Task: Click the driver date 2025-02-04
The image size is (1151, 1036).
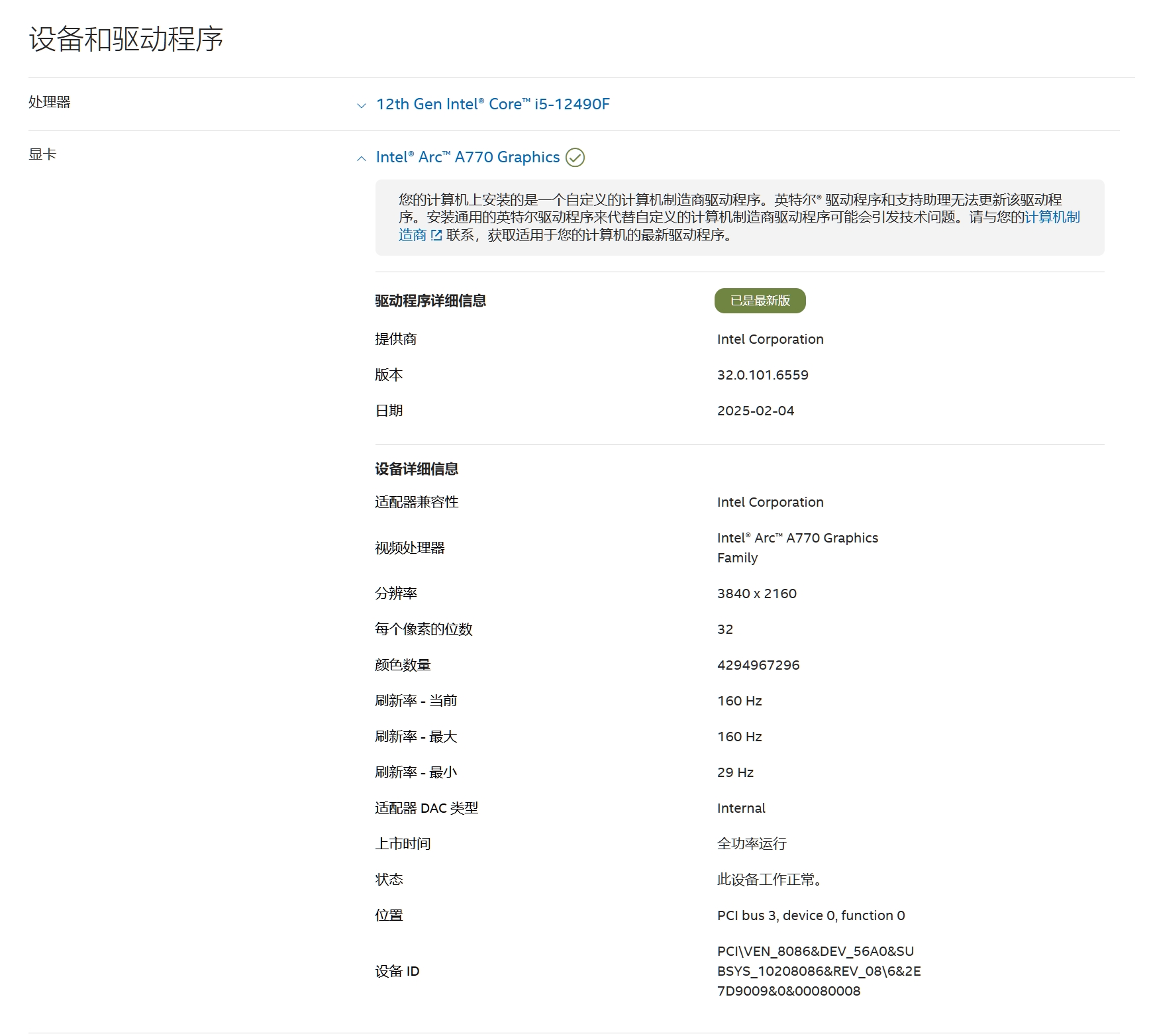Action: coord(755,411)
